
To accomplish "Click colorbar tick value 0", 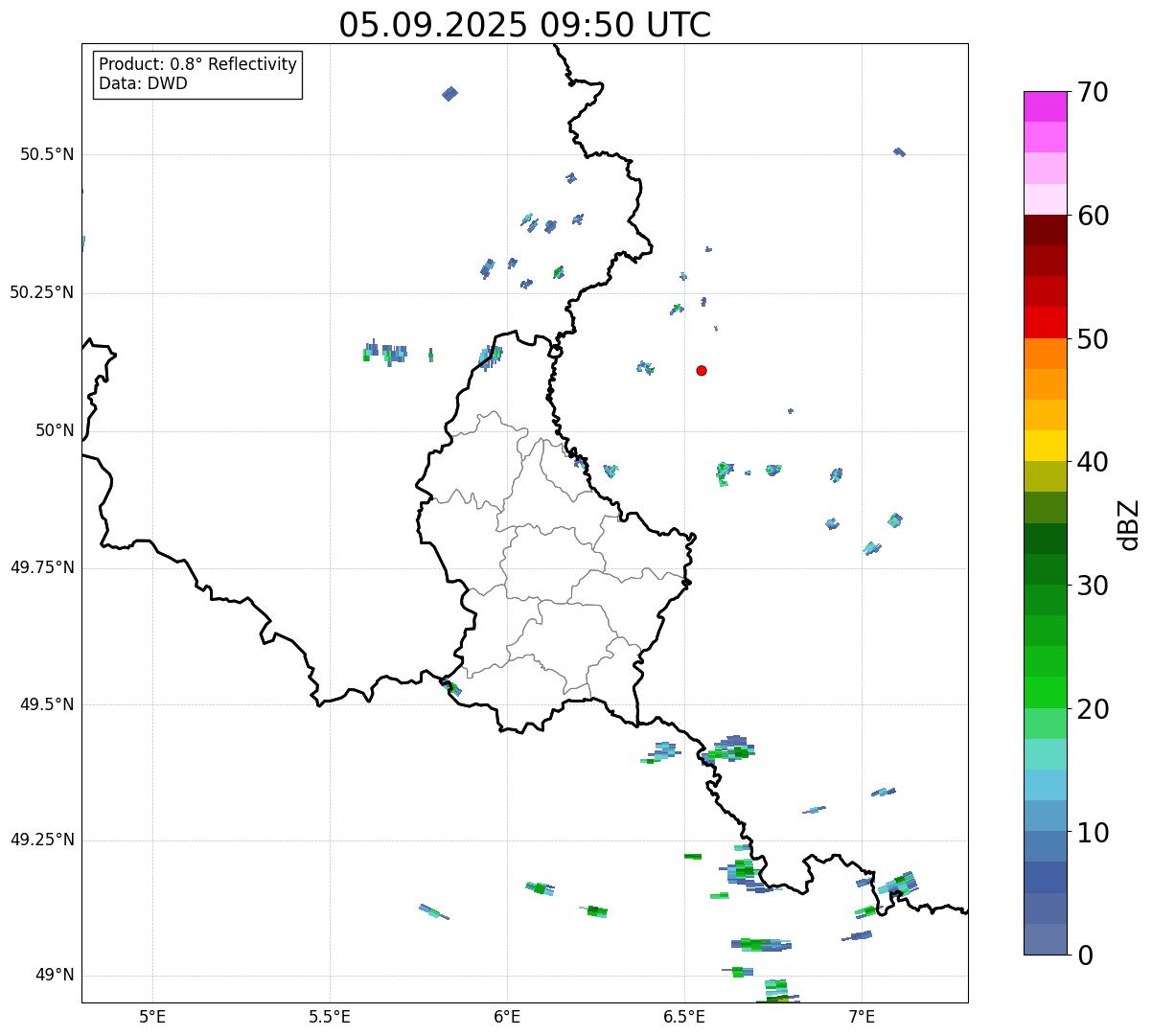I will coord(1085,955).
